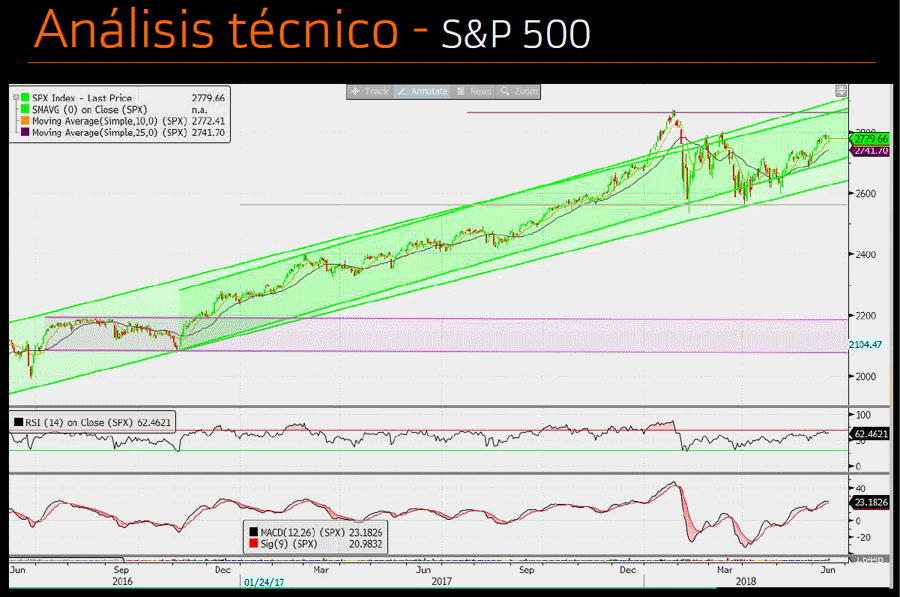Click red swatch next to Sig(9)
The height and width of the screenshot is (597, 900).
tap(254, 543)
